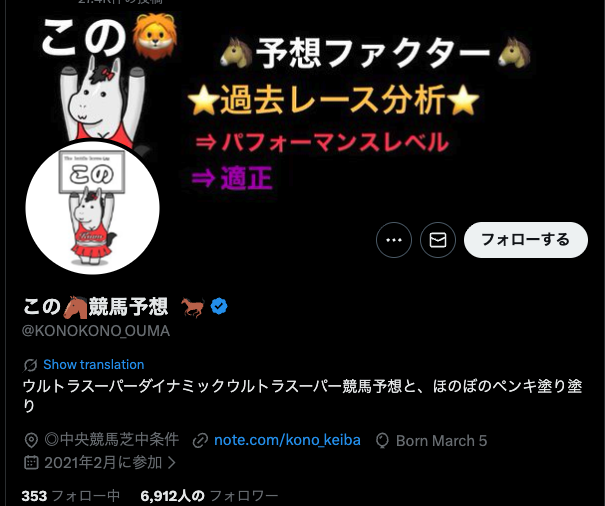Click the translation icon beside Show translation

point(30,365)
